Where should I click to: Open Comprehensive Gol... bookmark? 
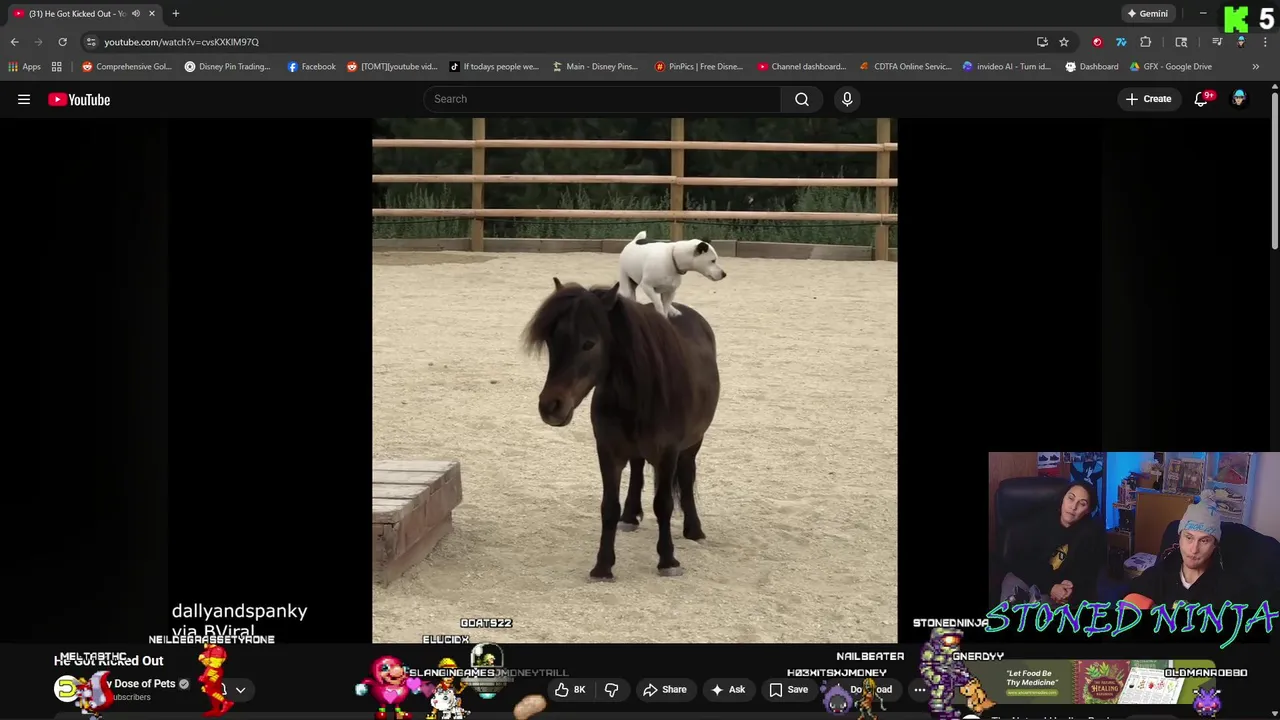[127, 67]
